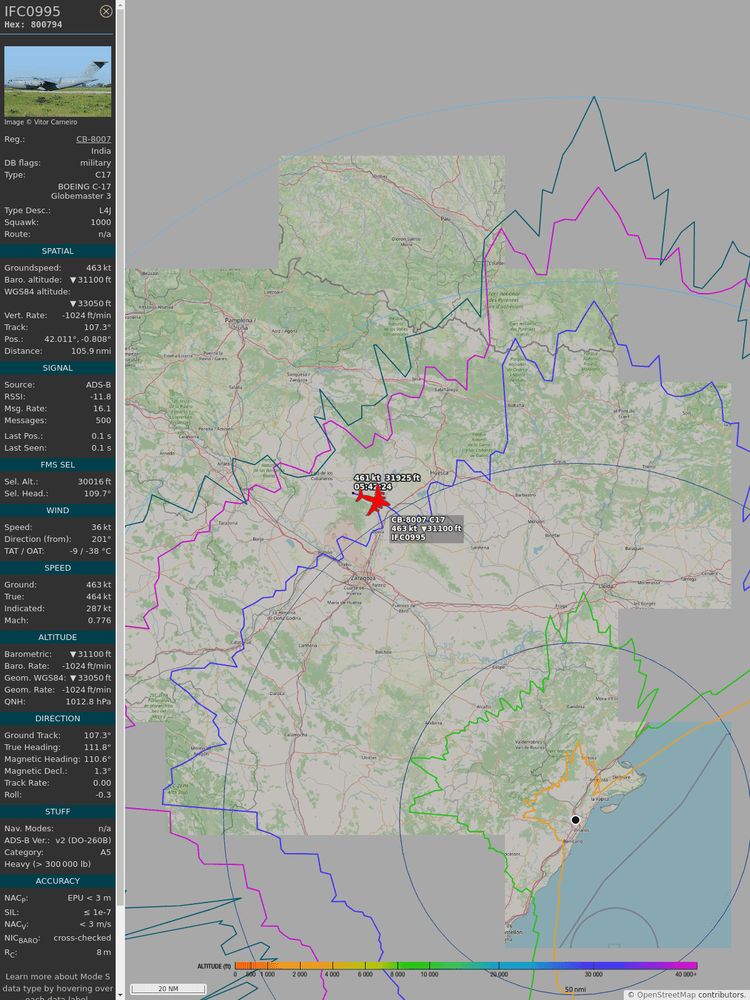
Task: Click the DIRECTION section header
Action: coord(57,718)
